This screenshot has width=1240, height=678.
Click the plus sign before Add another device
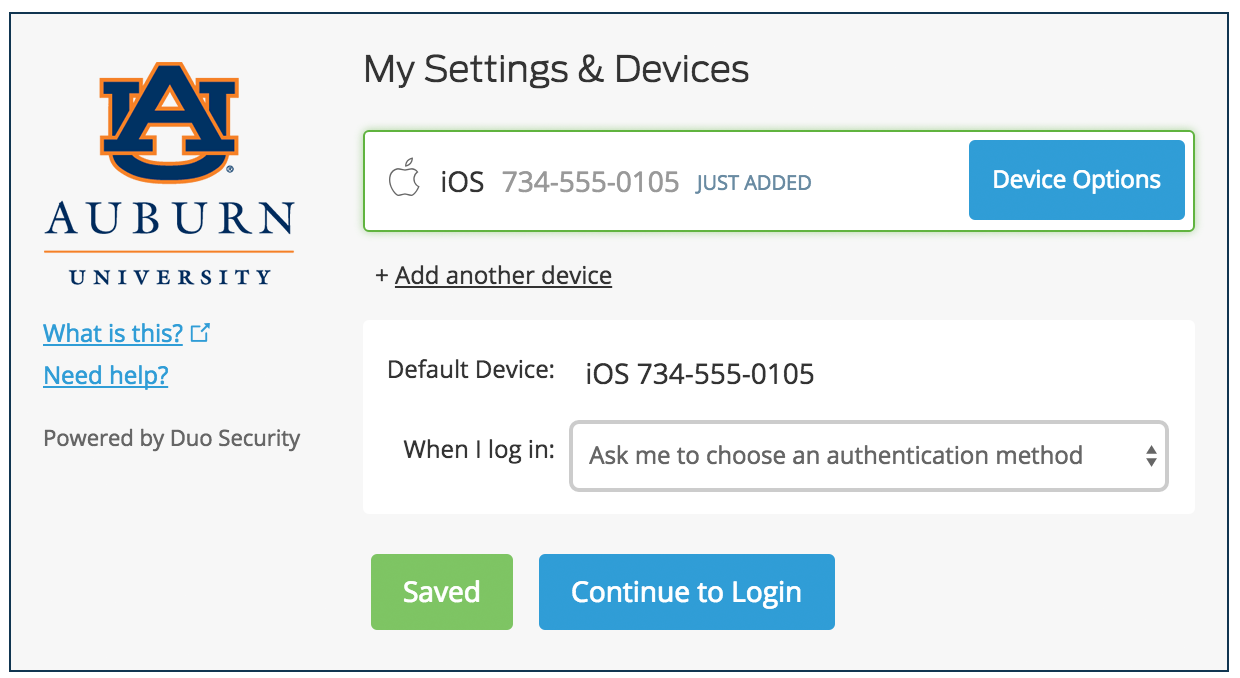[x=381, y=275]
